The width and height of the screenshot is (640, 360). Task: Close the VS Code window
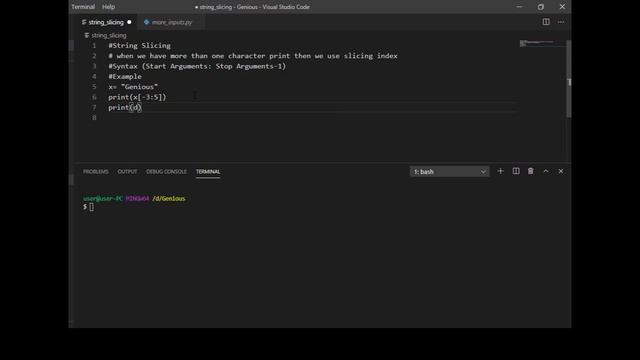tap(562, 7)
